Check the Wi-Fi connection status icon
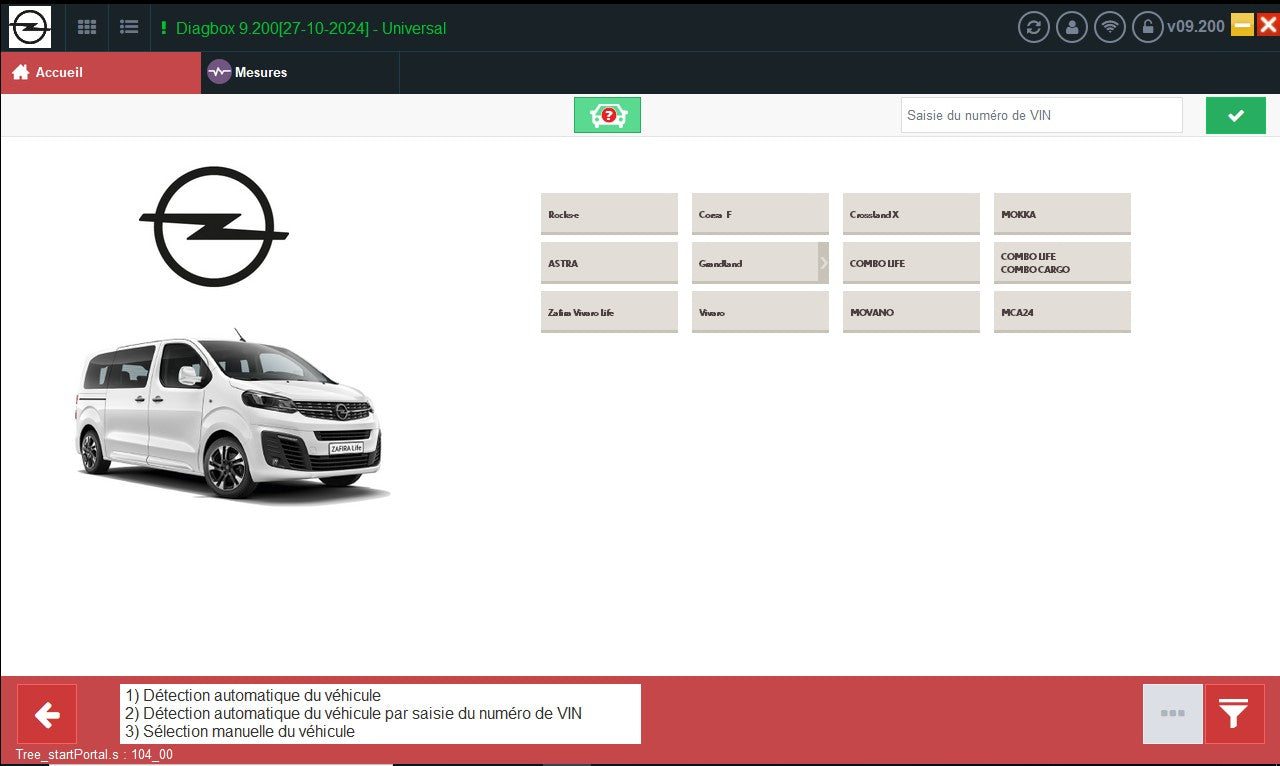Screen dimensions: 1280x766 tap(1110, 27)
